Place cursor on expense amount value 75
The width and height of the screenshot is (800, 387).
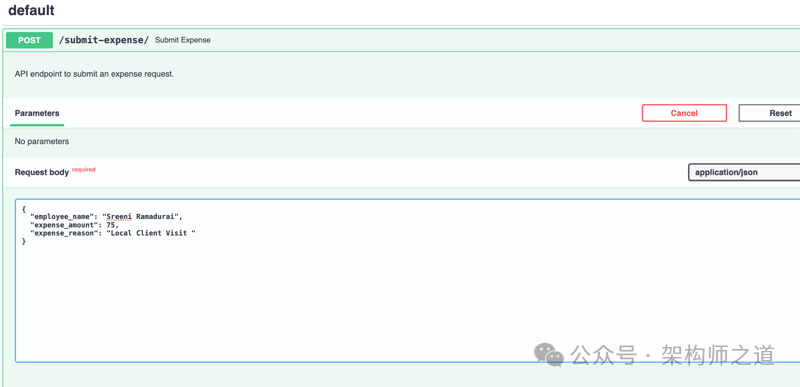pos(112,225)
